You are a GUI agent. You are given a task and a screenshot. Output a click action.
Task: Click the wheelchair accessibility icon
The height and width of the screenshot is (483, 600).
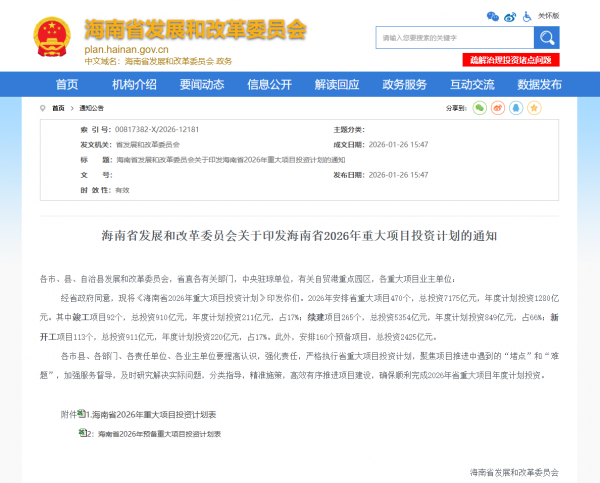pyautogui.click(x=526, y=16)
